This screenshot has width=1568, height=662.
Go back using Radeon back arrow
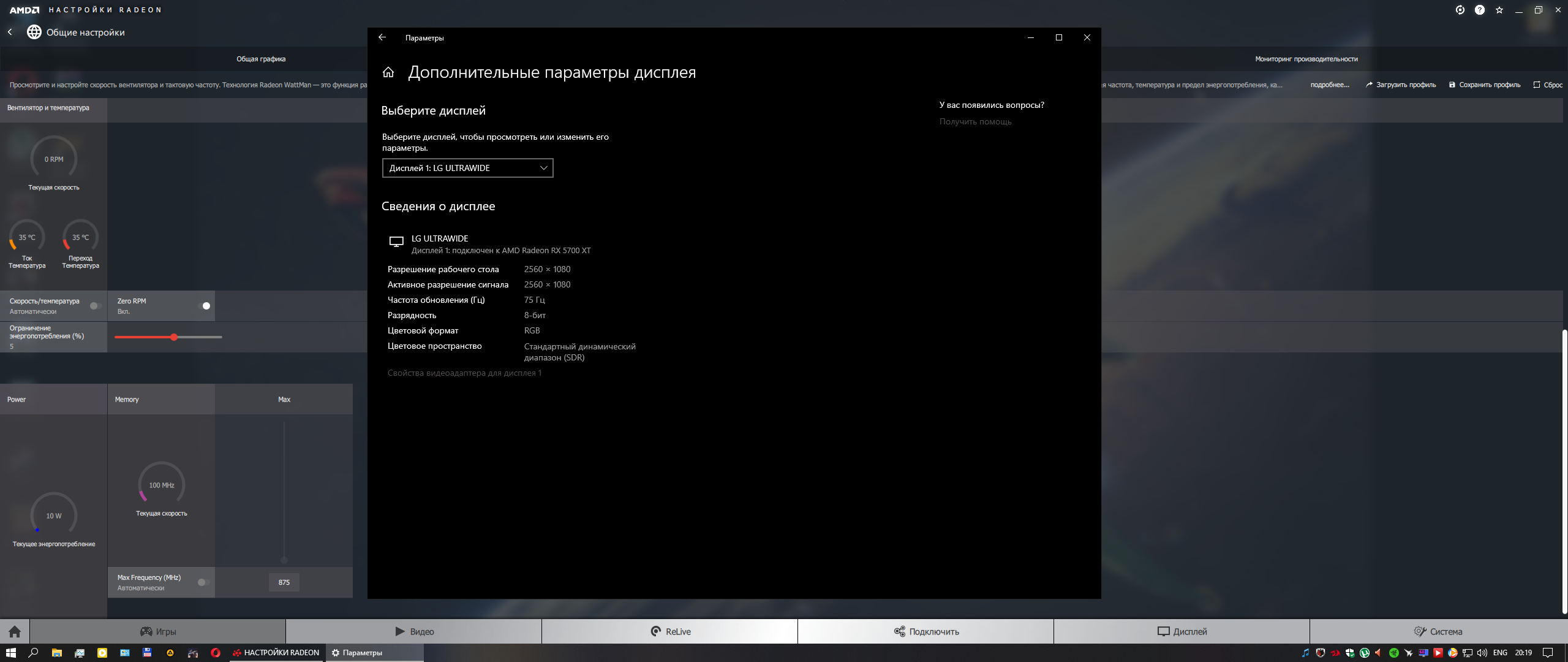click(10, 32)
